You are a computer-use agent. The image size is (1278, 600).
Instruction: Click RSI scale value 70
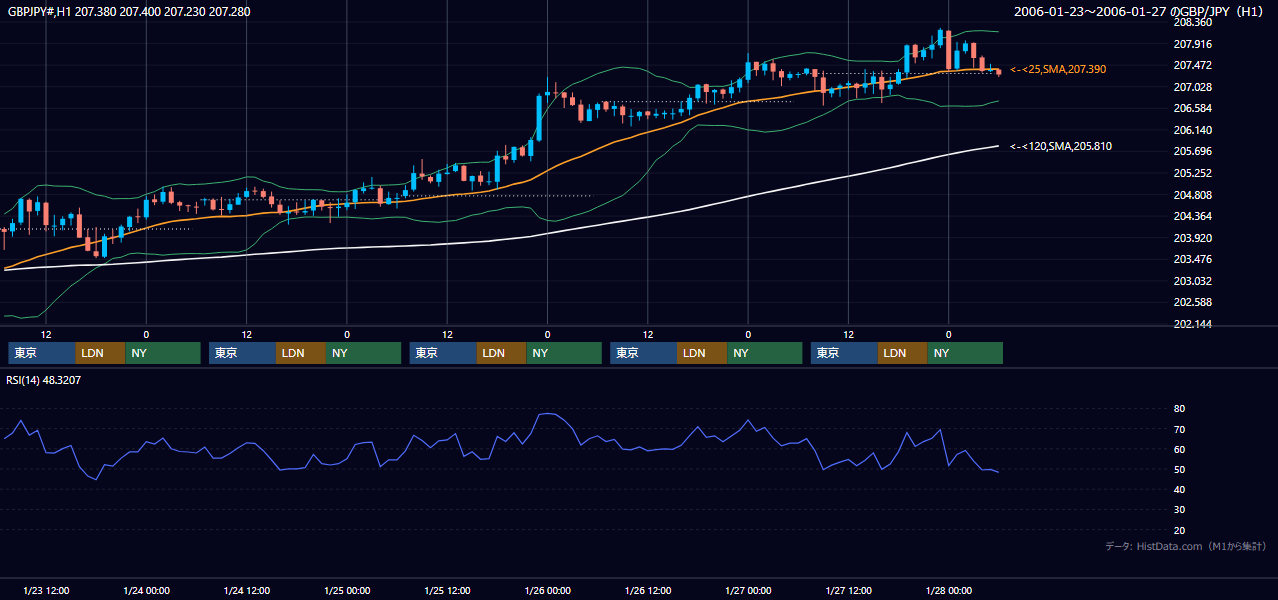1179,429
